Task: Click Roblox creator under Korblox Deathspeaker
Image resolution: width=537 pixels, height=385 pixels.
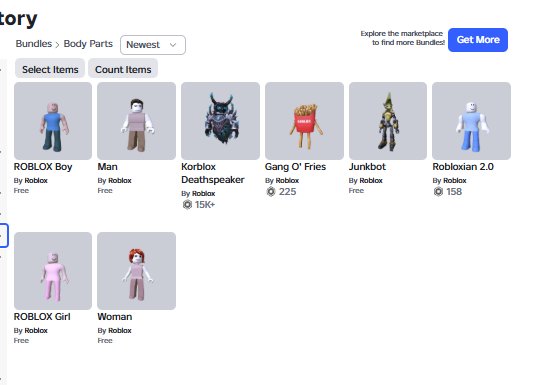Action: coord(203,194)
